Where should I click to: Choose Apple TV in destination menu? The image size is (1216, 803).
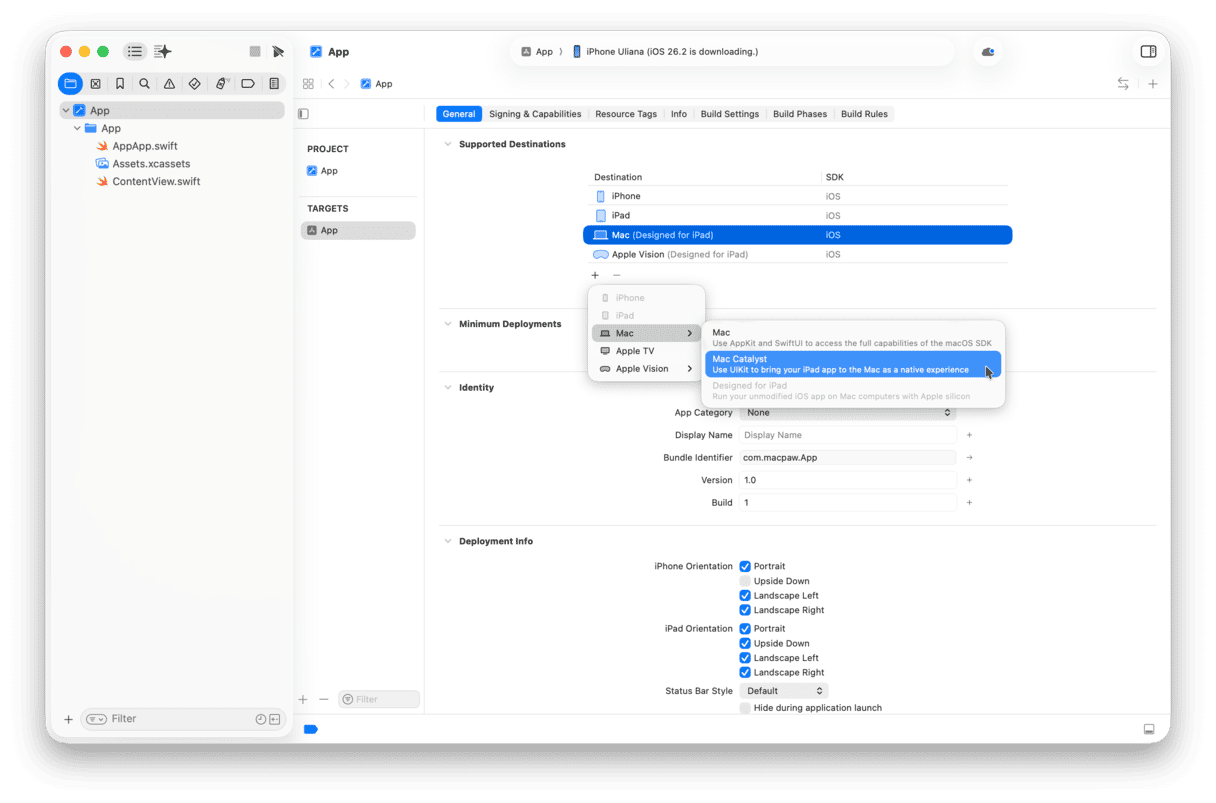tap(635, 351)
